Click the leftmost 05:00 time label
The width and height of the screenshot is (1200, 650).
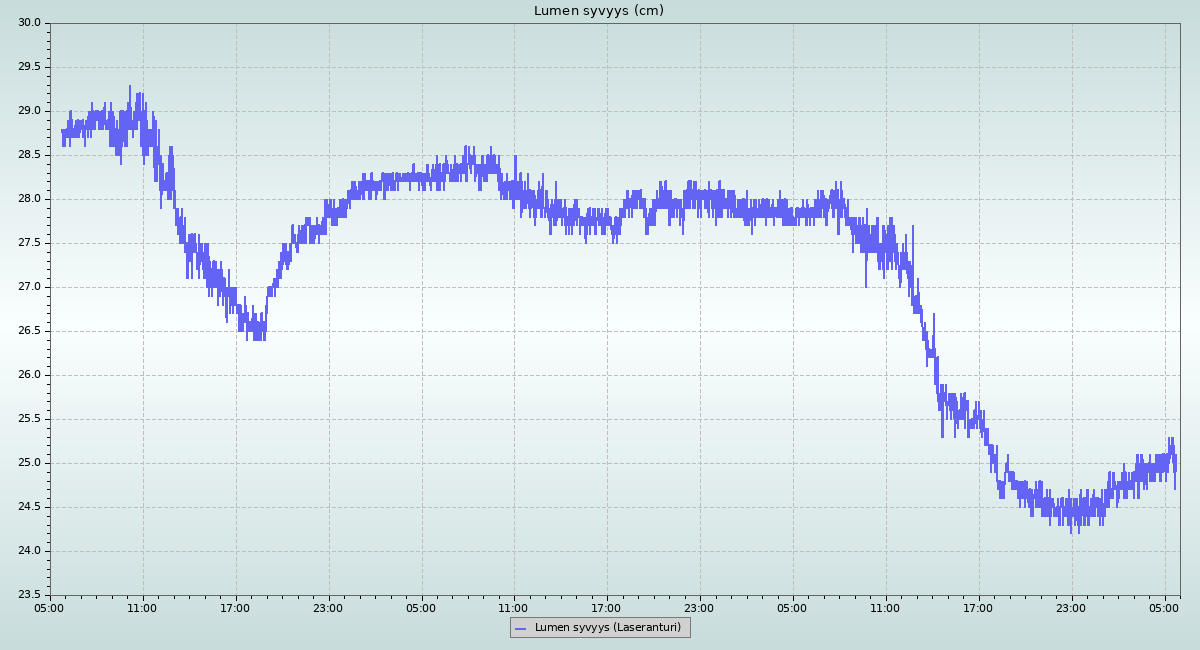pyautogui.click(x=50, y=608)
